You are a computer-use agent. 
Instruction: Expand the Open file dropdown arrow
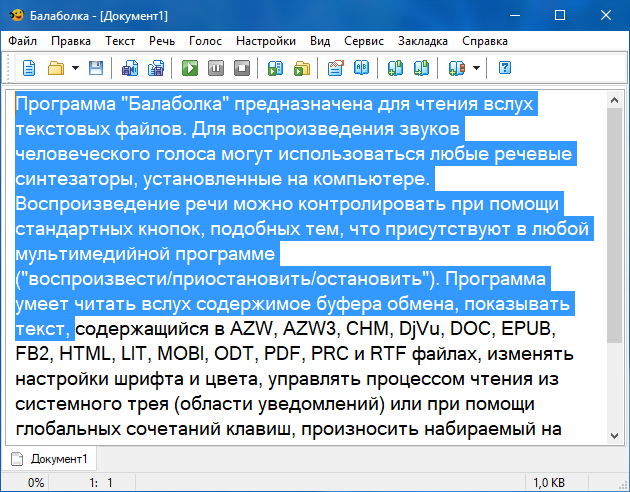75,68
